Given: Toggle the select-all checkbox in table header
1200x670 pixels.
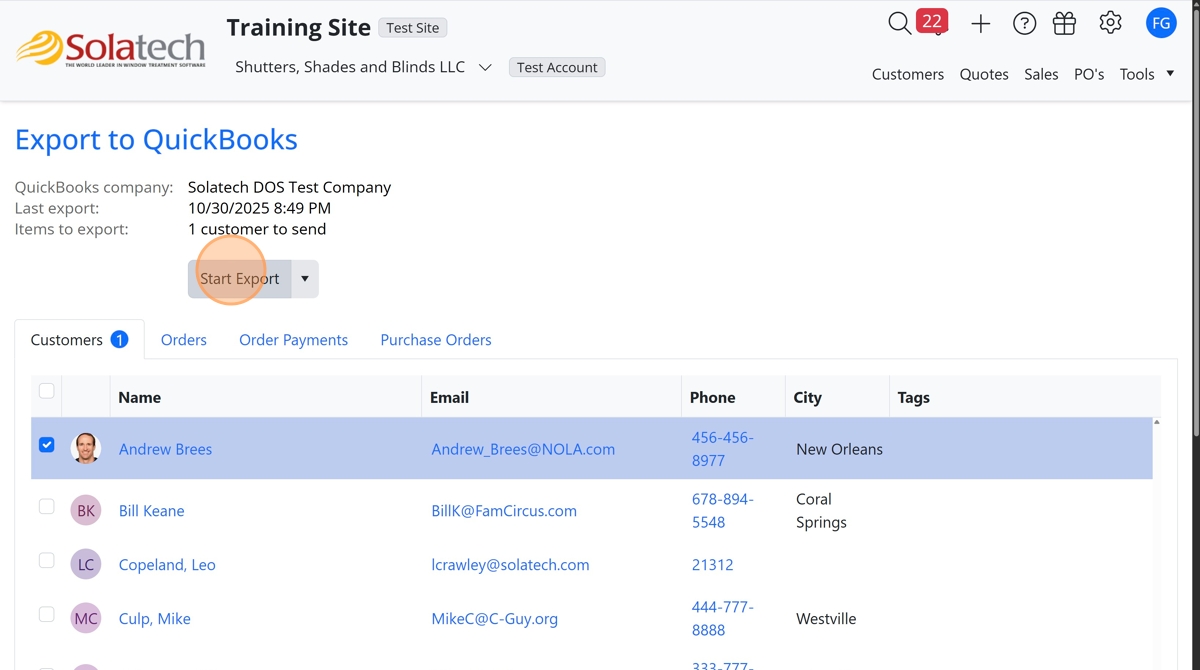Looking at the screenshot, I should coord(46,391).
